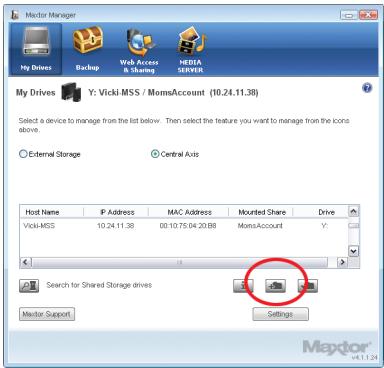The height and width of the screenshot is (368, 384).
Task: Open the Media Server section
Action: [x=190, y=50]
